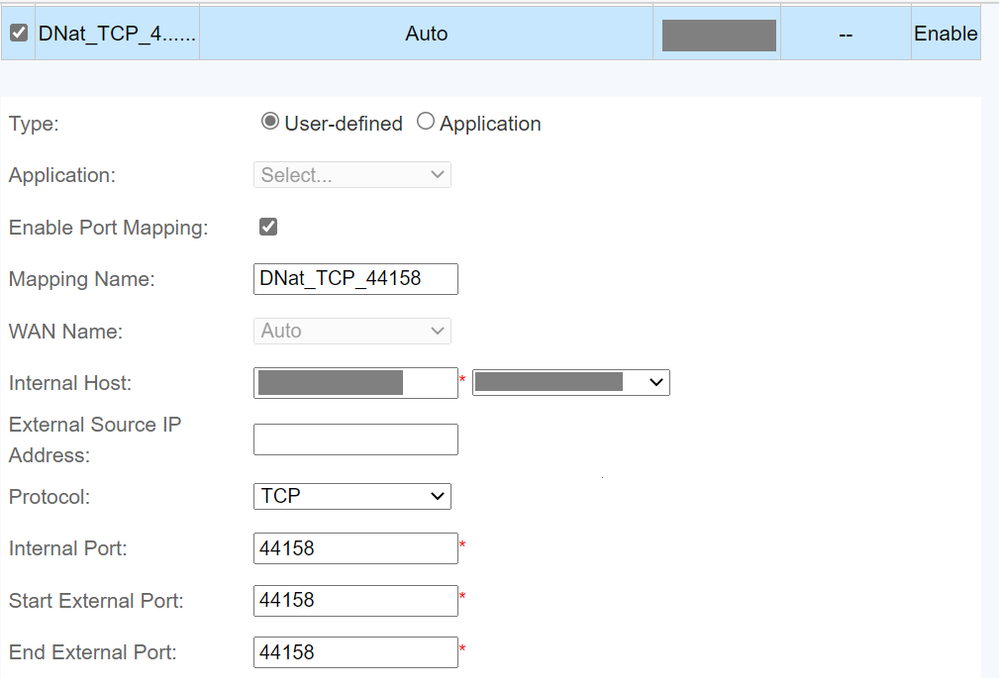This screenshot has height=678, width=999.
Task: Open the Internal Host device dropdown
Action: (571, 383)
